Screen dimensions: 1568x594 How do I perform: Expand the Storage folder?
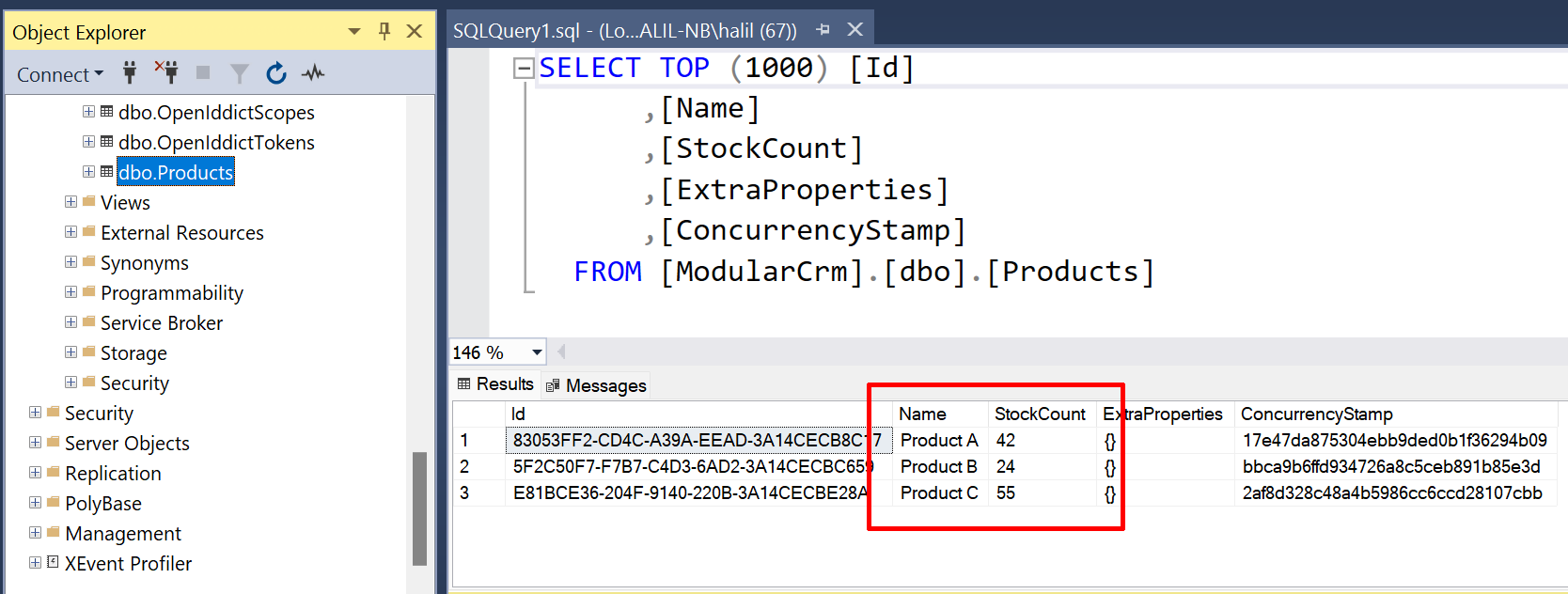tap(71, 352)
